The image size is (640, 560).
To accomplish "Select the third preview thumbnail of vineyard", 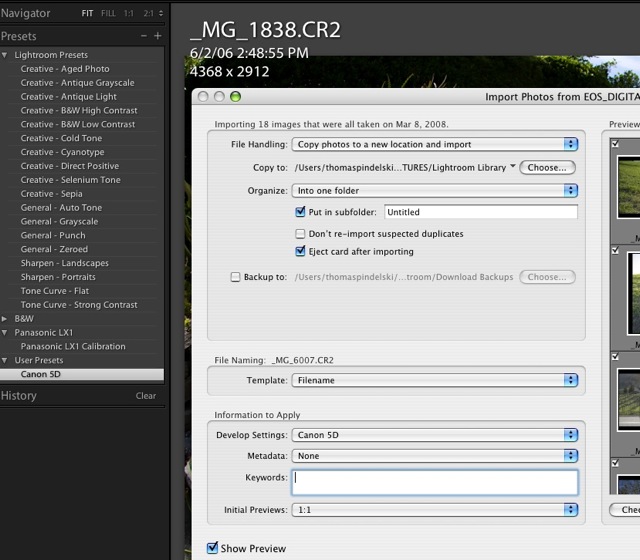I will (x=629, y=399).
